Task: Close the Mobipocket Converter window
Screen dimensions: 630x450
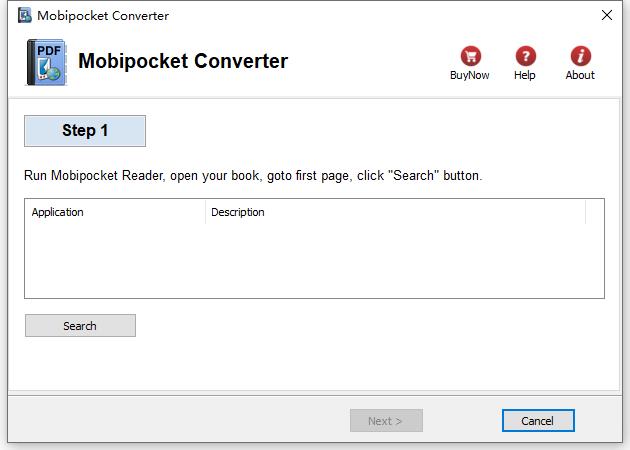Action: tap(606, 15)
